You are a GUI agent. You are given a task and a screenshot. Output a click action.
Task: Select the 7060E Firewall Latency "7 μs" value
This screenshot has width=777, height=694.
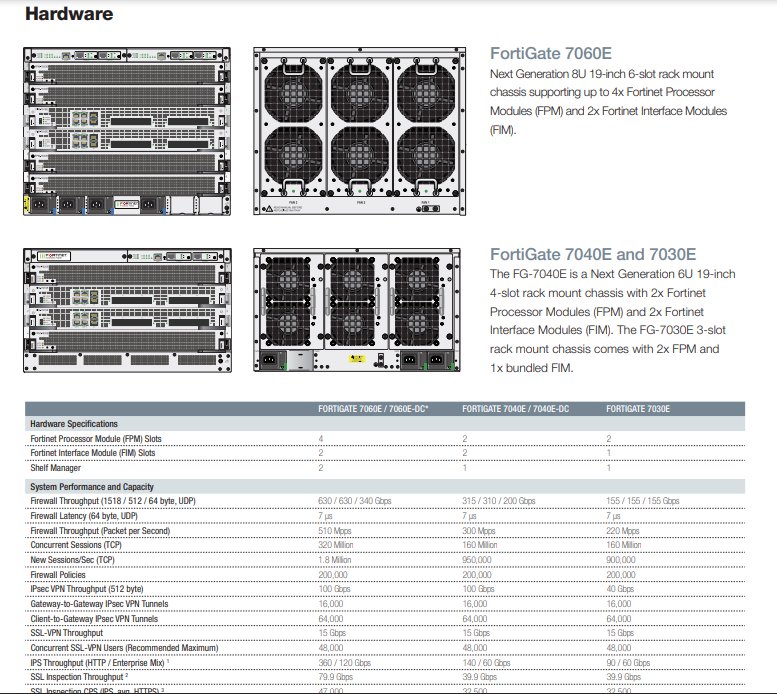tap(325, 516)
